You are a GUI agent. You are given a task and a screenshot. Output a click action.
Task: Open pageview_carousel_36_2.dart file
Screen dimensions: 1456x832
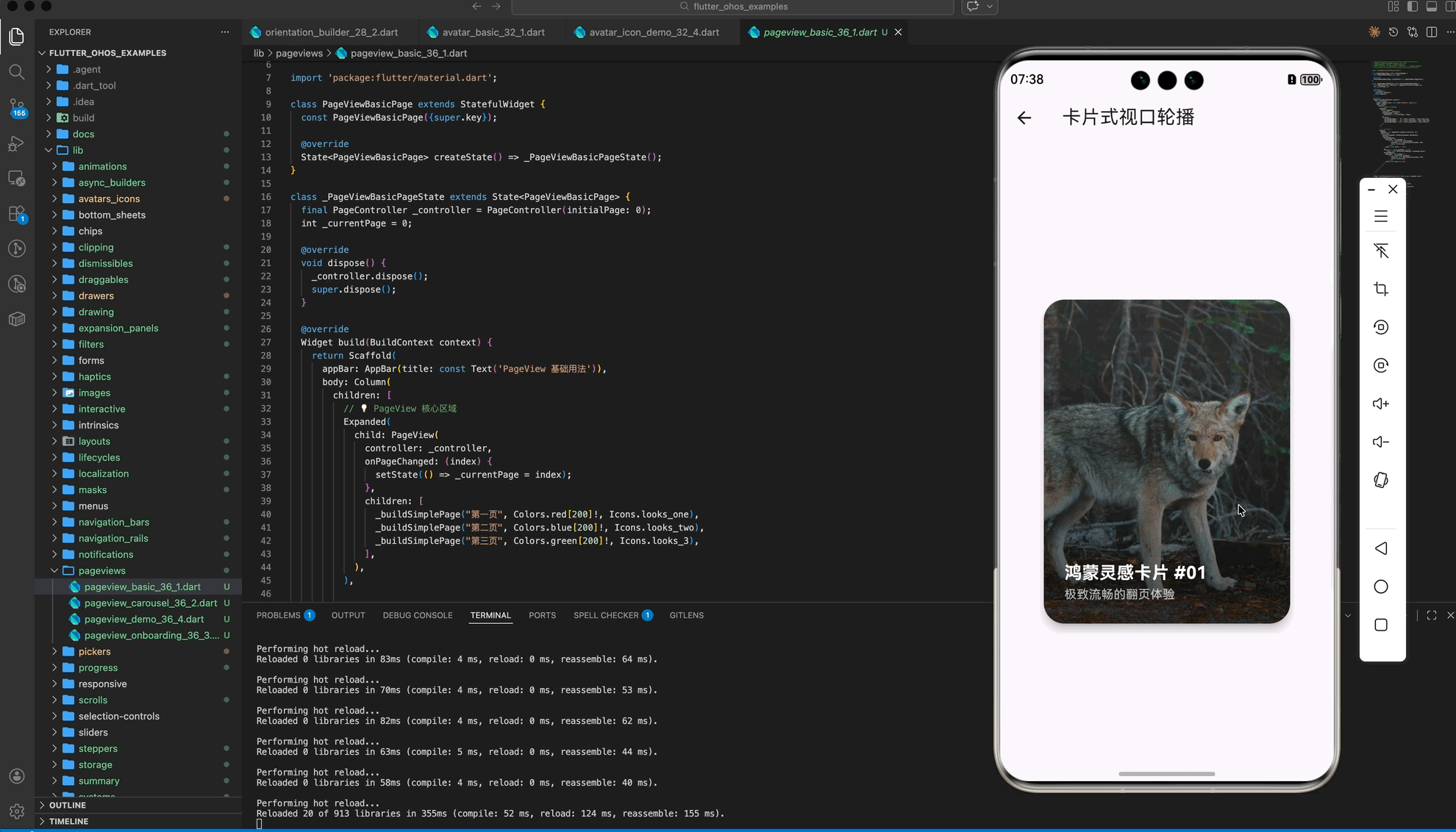point(150,603)
